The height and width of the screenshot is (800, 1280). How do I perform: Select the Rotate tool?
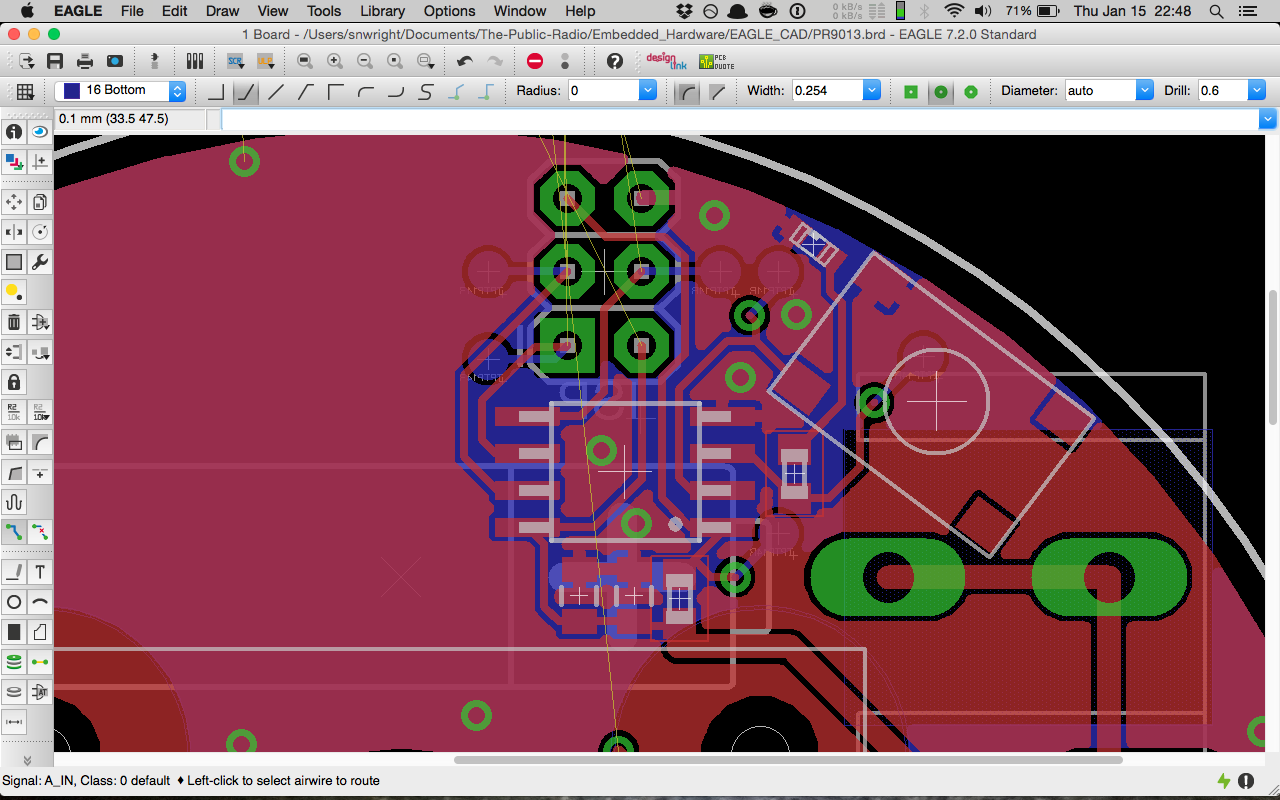click(x=40, y=232)
